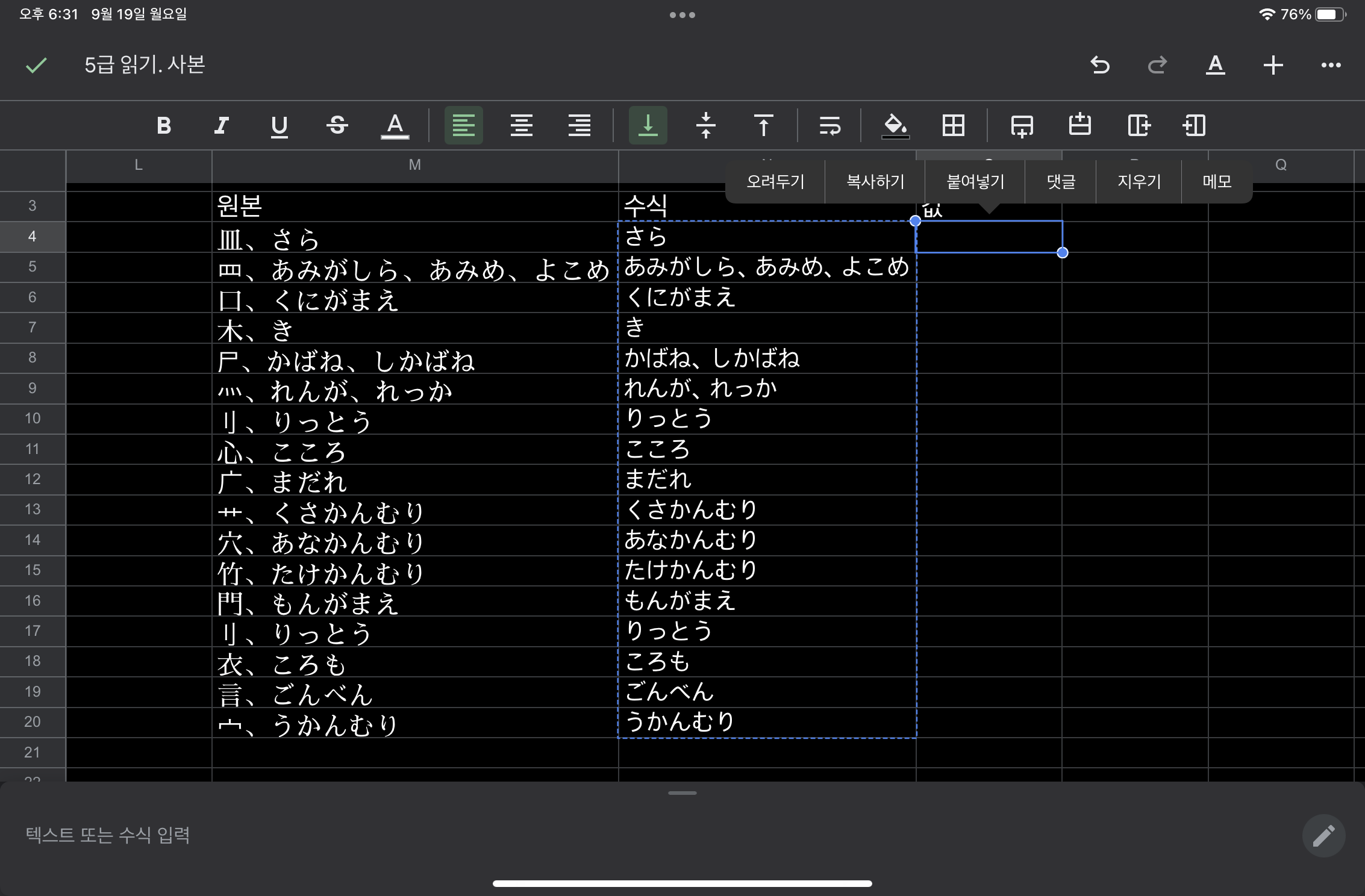Tap the plus insert icon
1365x896 pixels.
(1273, 65)
